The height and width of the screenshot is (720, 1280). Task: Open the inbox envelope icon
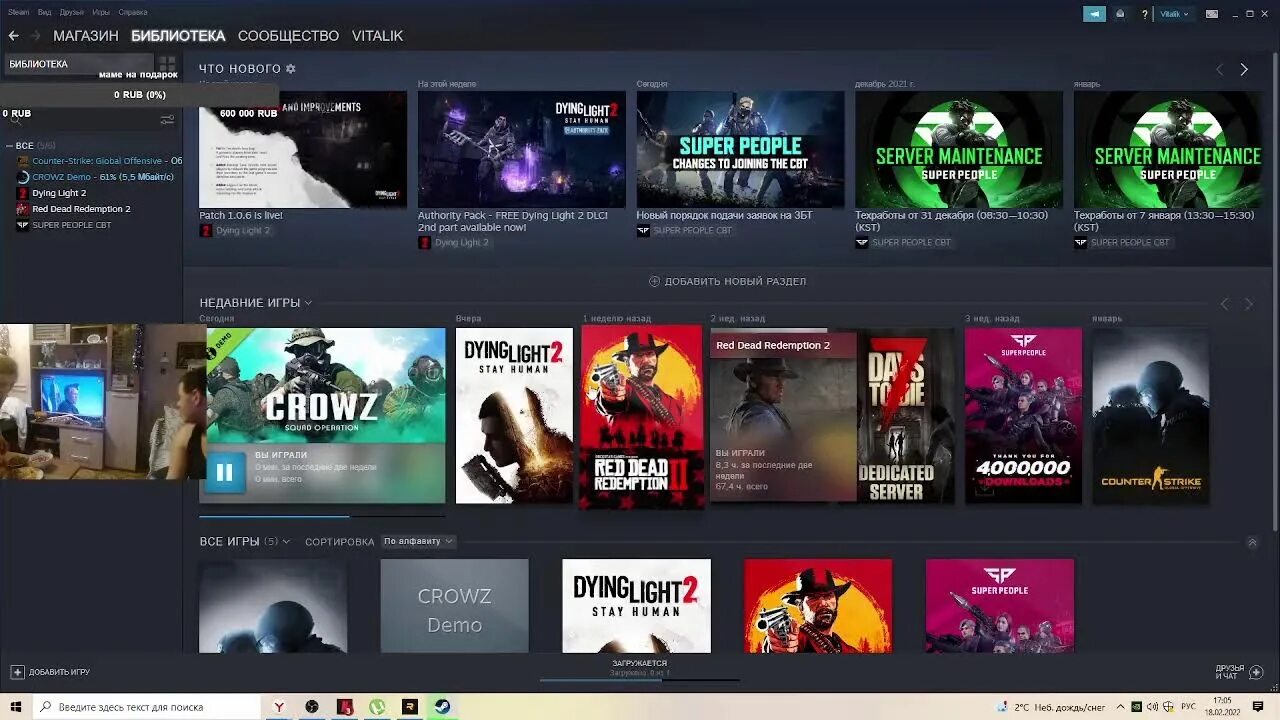1120,14
